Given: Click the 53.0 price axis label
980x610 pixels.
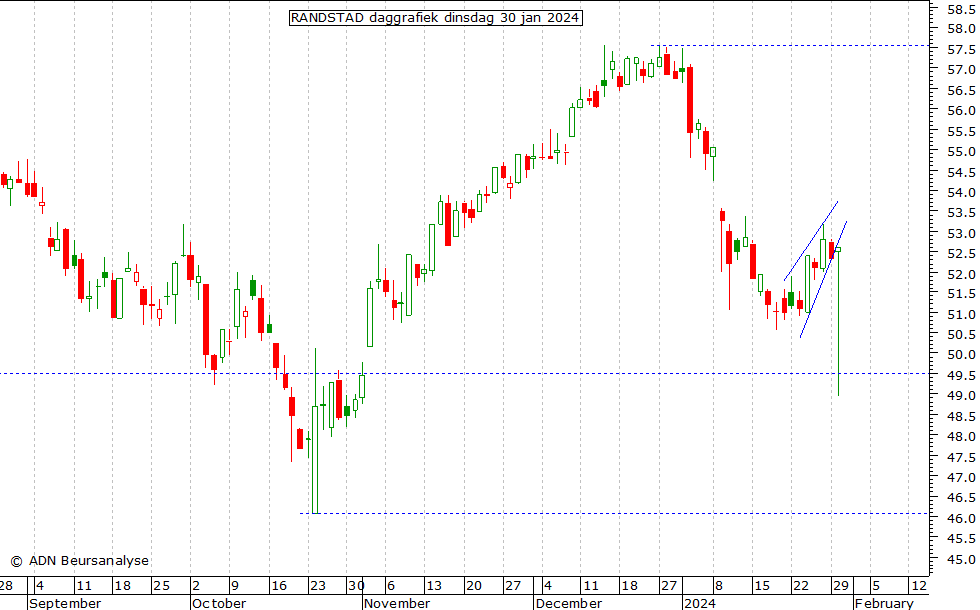Looking at the screenshot, I should pyautogui.click(x=961, y=233).
